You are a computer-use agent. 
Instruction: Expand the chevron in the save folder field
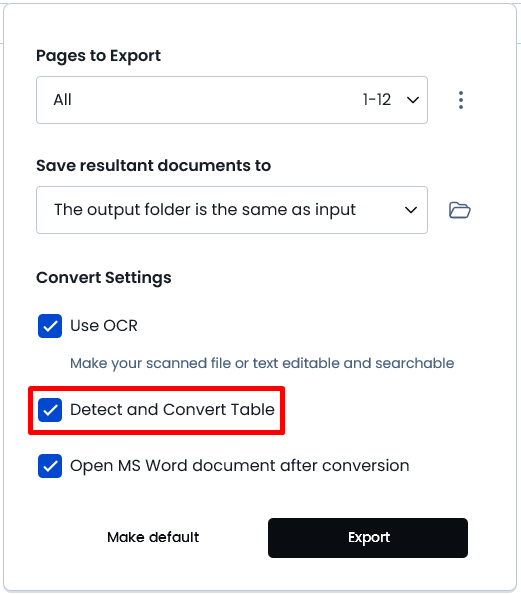click(411, 210)
